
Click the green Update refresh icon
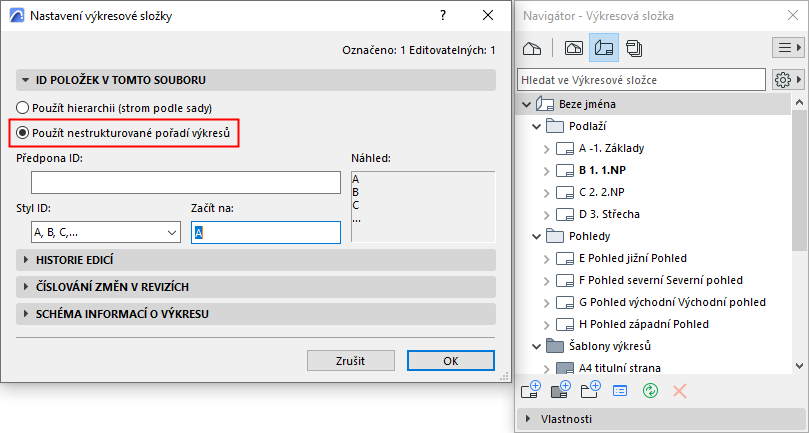650,389
